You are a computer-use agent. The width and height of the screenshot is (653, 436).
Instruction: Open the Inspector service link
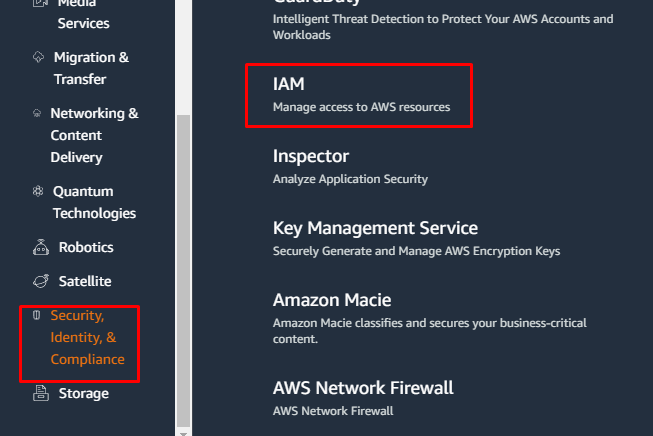tap(311, 156)
